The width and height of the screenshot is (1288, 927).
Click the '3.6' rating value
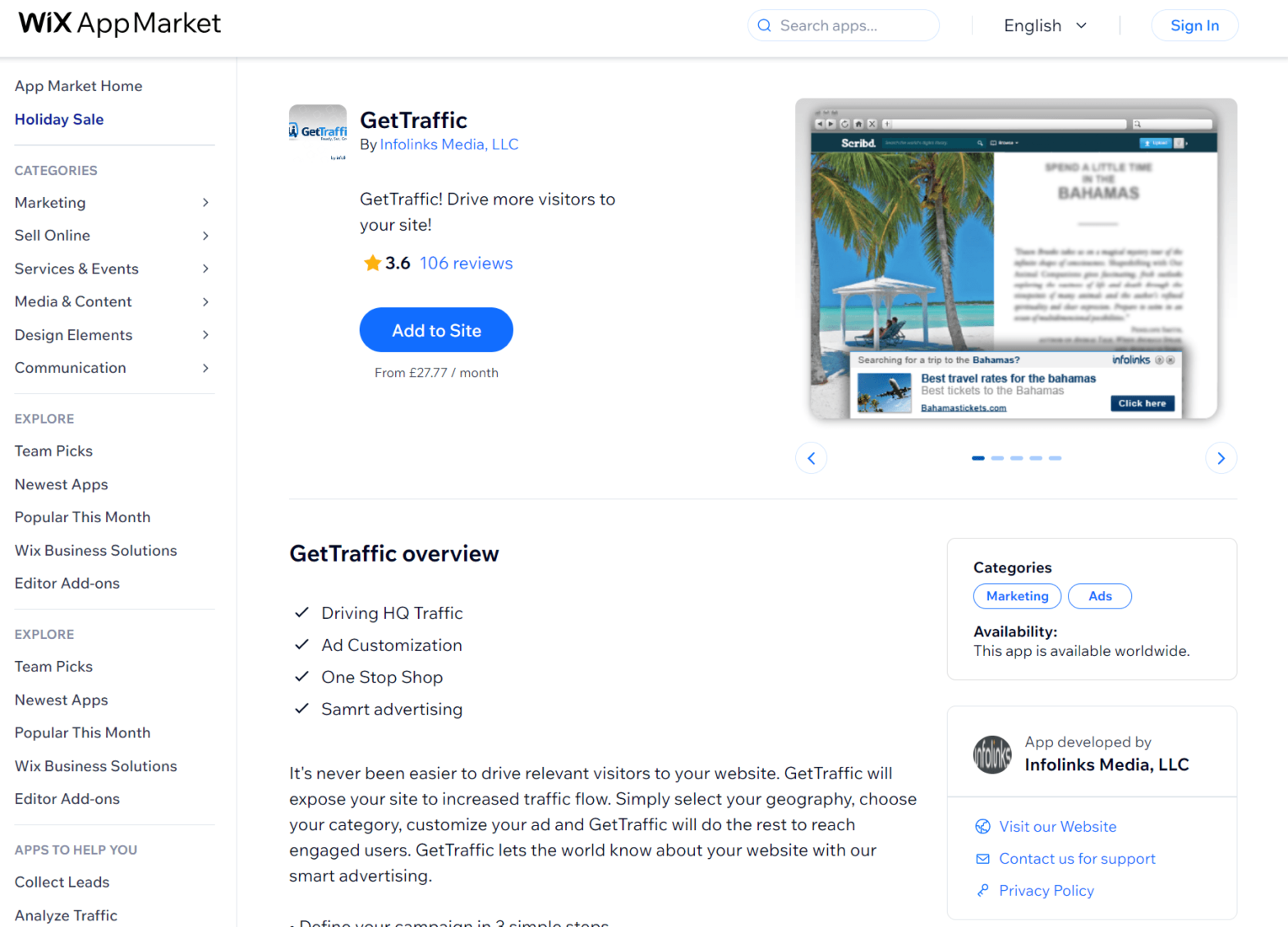398,263
